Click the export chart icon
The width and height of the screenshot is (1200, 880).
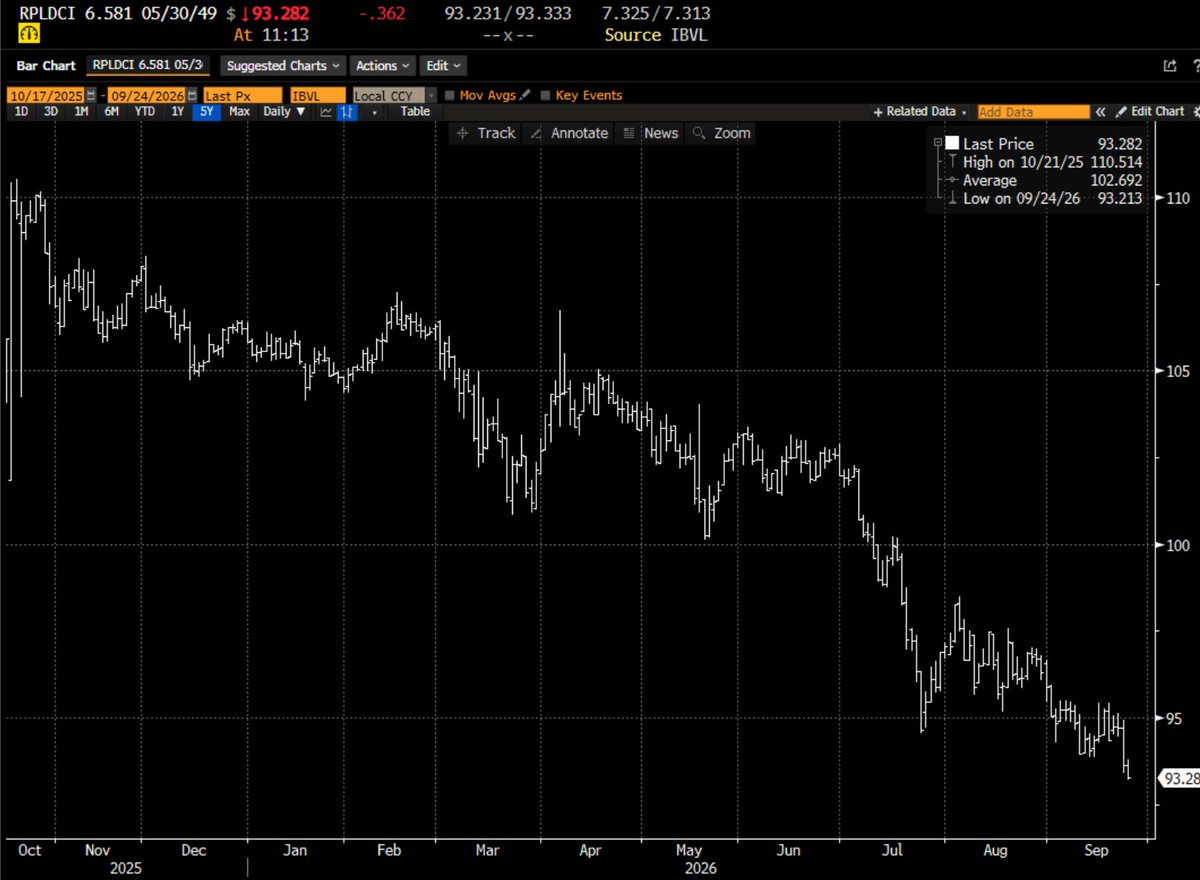click(1169, 66)
